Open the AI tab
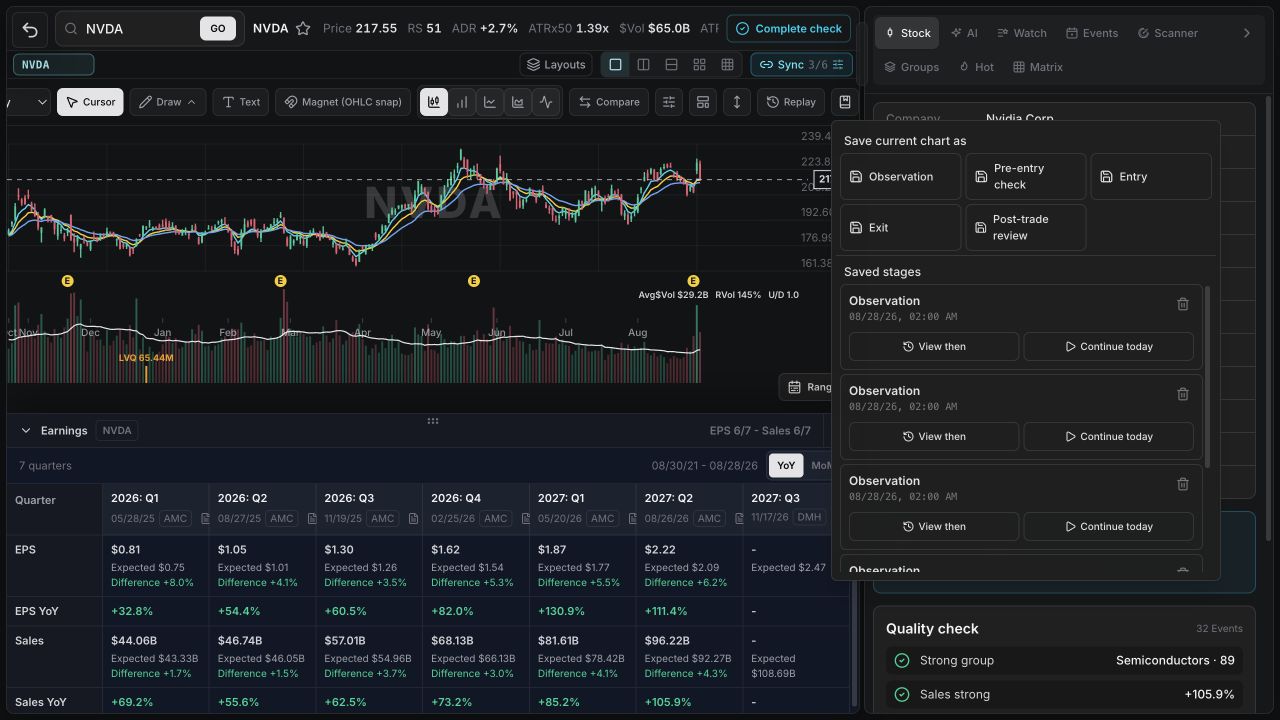Image resolution: width=1280 pixels, height=720 pixels. [965, 33]
